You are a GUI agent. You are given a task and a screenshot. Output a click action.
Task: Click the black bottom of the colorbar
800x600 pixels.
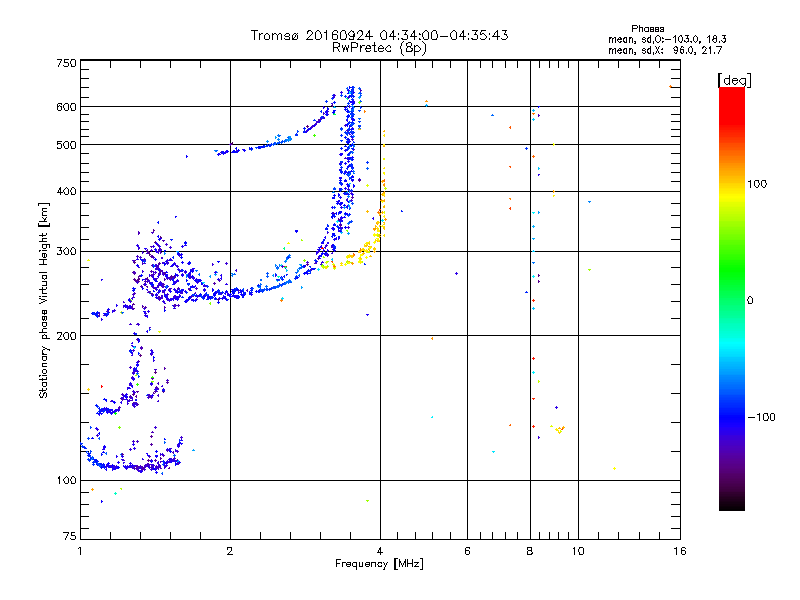click(732, 505)
